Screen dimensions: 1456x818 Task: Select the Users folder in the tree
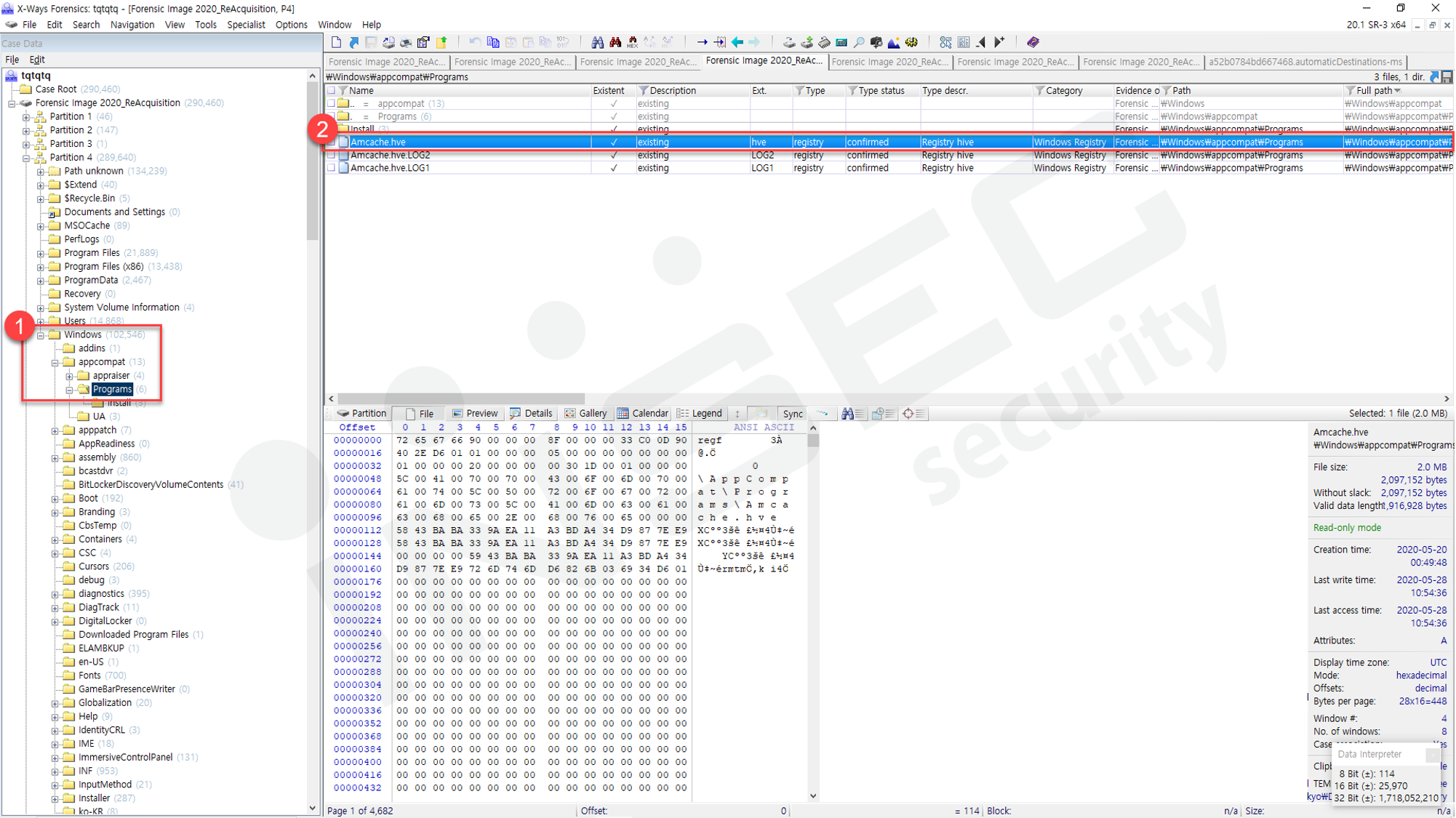tap(74, 321)
